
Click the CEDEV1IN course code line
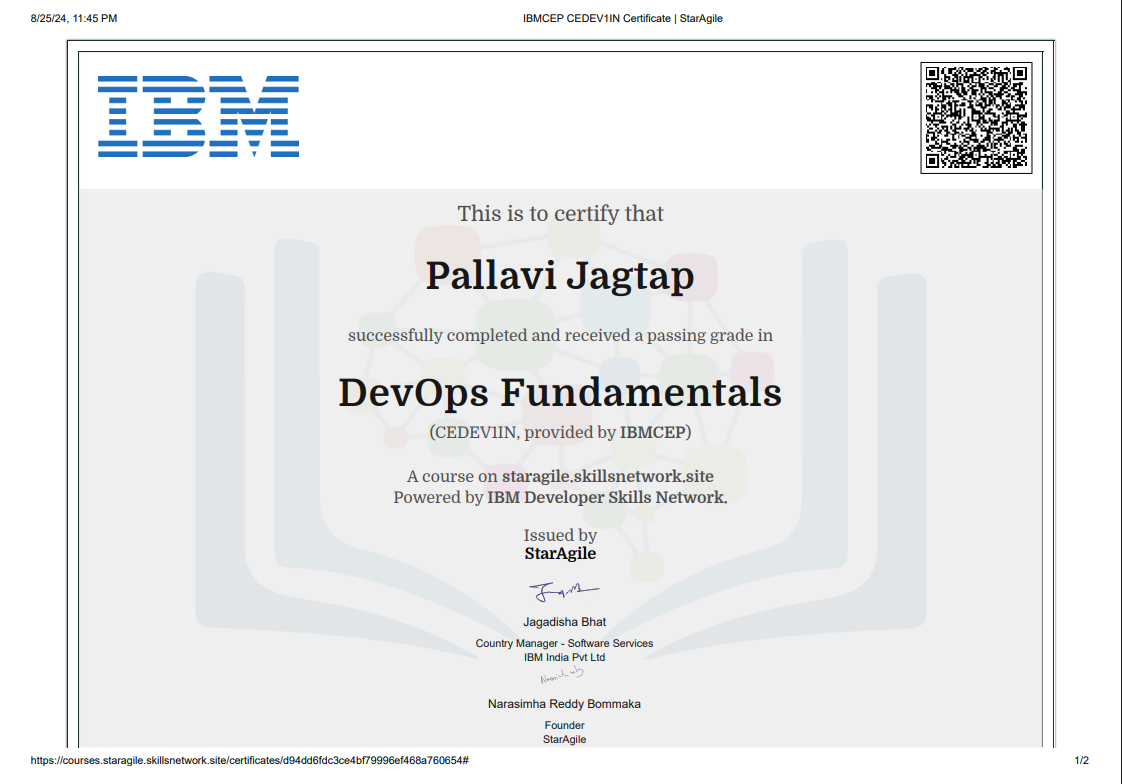(x=560, y=432)
